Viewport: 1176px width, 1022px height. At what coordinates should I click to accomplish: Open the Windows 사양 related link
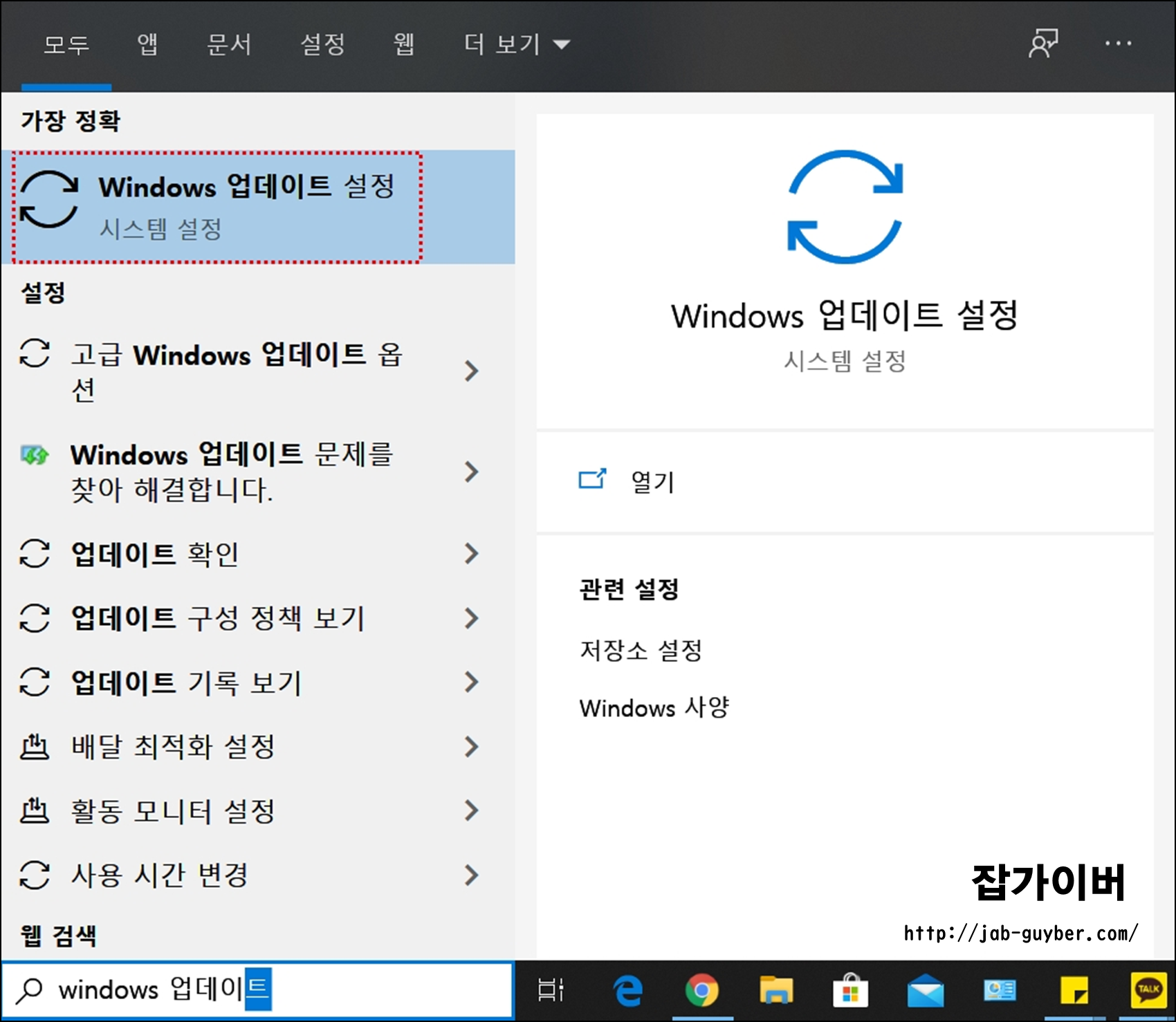(654, 707)
